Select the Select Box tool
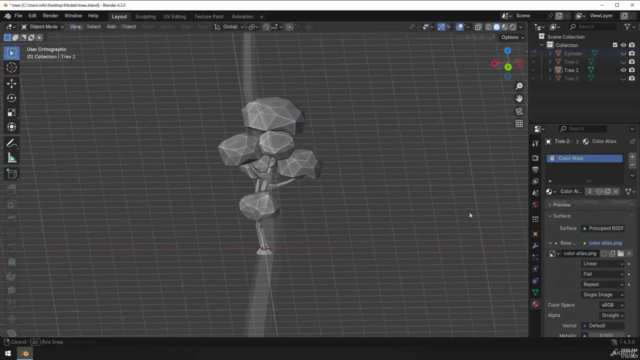The width and height of the screenshot is (640, 360). pyautogui.click(x=11, y=53)
